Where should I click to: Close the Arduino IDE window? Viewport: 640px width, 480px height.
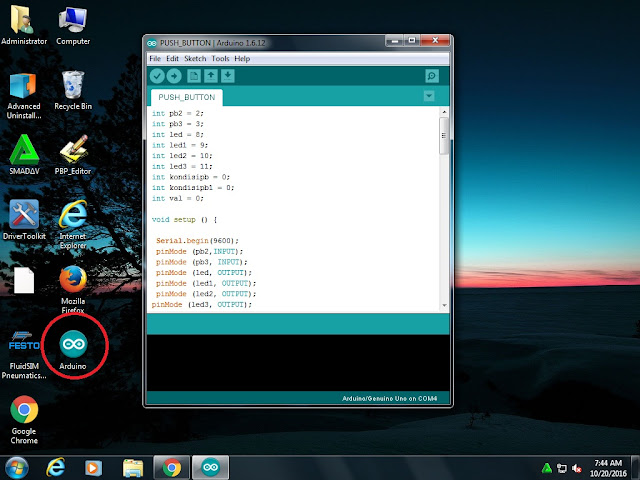[435, 41]
